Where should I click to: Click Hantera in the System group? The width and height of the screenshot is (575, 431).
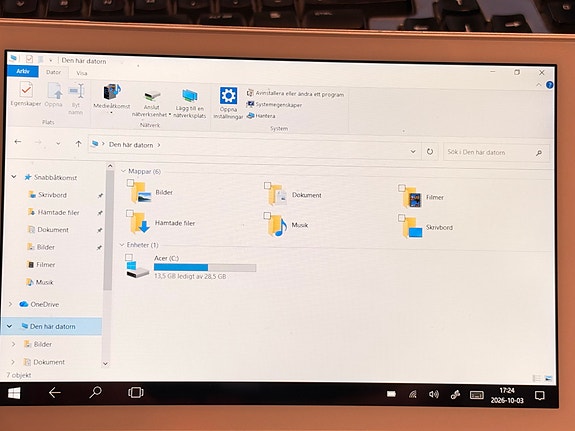point(261,116)
